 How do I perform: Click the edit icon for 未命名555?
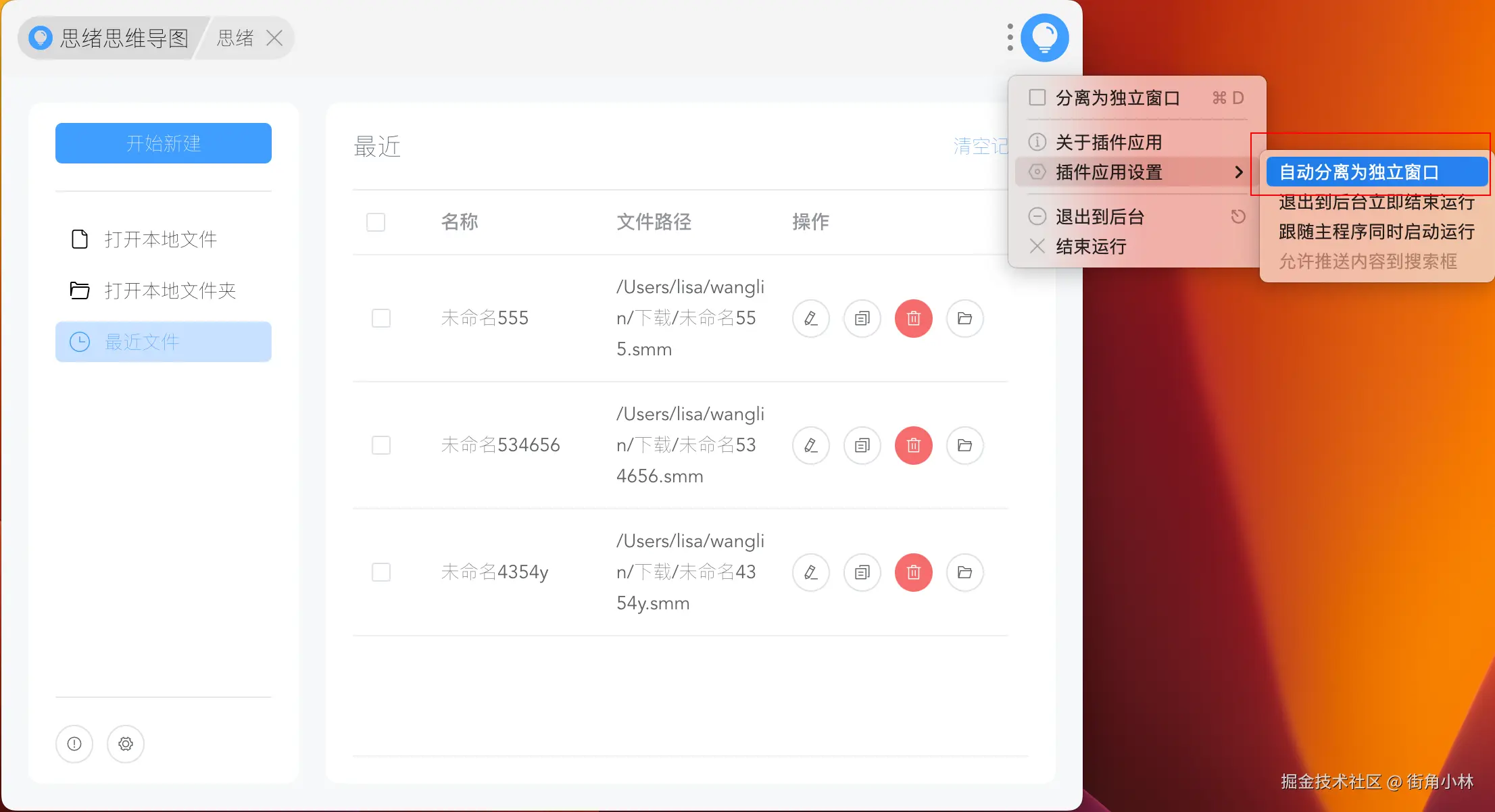coord(810,318)
